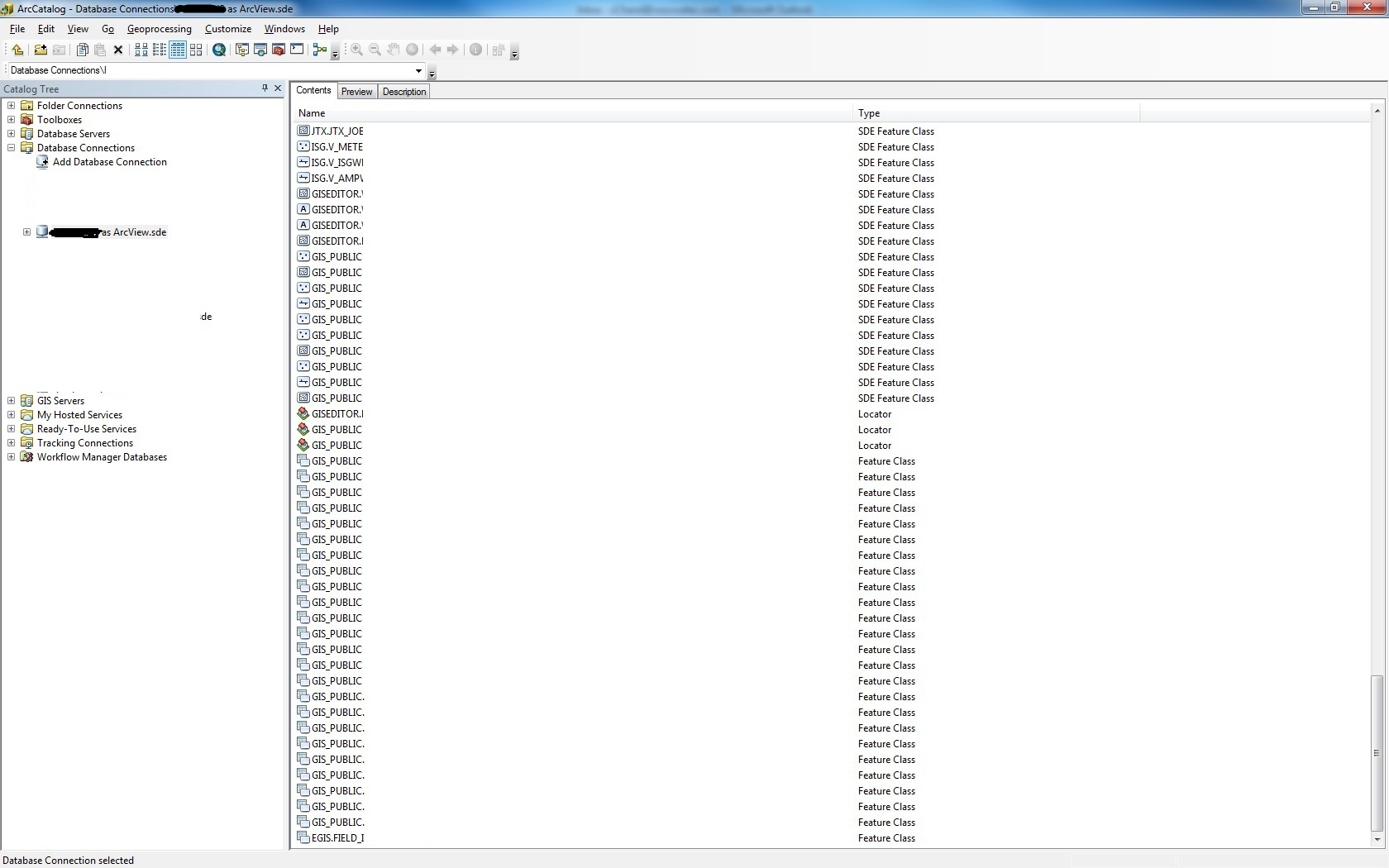
Task: Click the Delete X toolbar icon
Action: tap(118, 50)
